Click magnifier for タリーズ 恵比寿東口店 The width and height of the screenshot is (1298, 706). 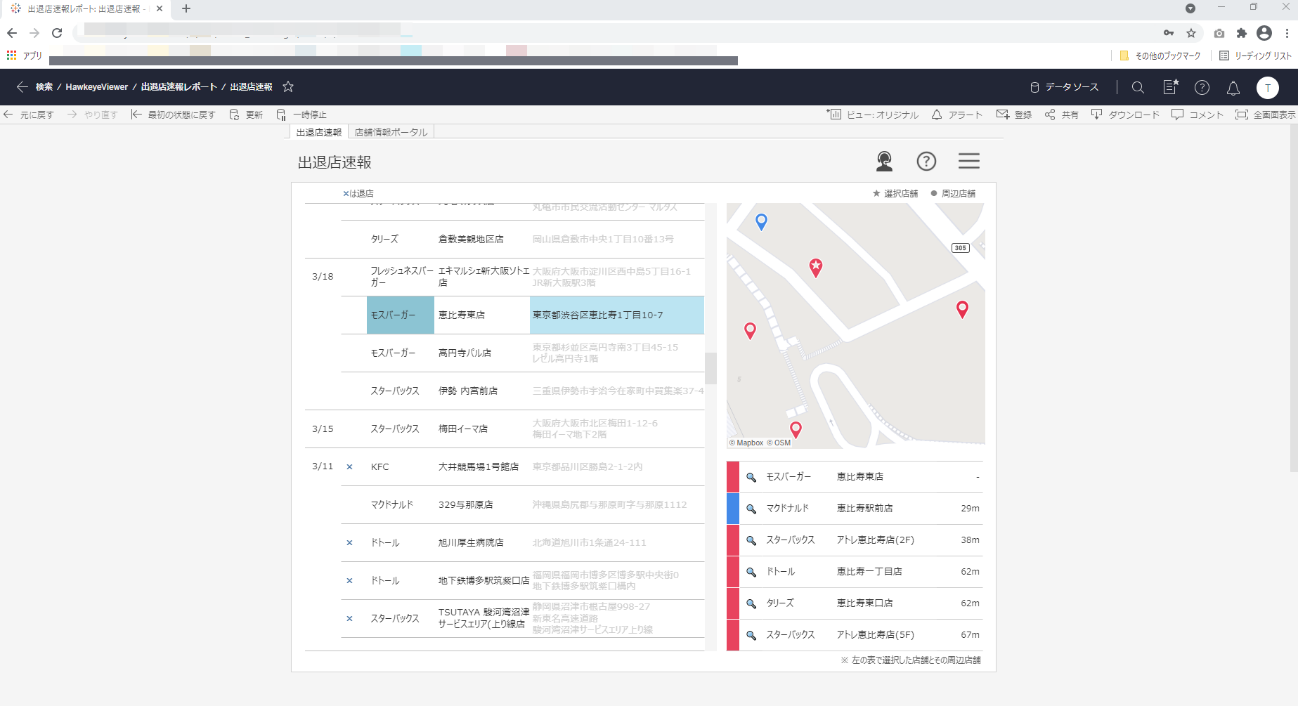[751, 603]
